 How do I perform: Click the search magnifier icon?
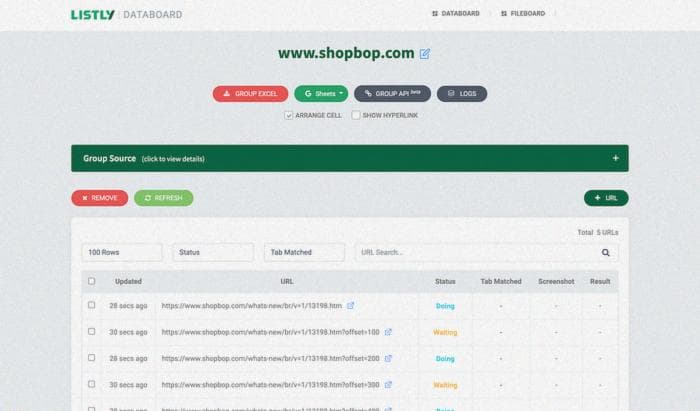605,253
